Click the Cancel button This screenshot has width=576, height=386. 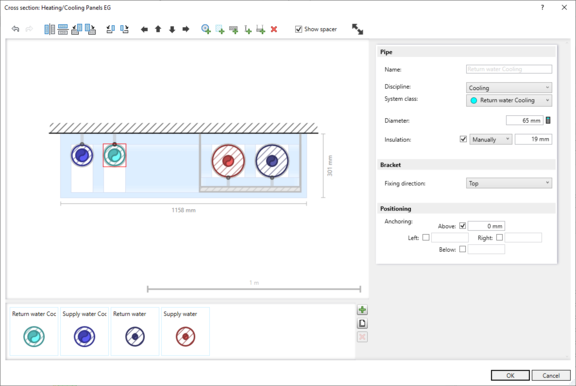551,375
